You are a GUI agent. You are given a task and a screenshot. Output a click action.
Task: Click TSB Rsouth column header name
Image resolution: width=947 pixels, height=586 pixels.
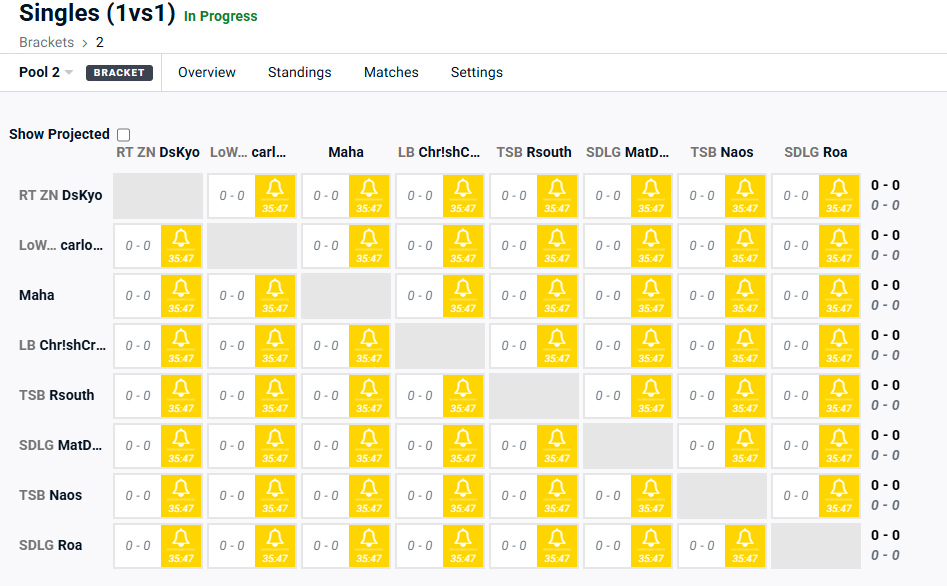tap(534, 152)
